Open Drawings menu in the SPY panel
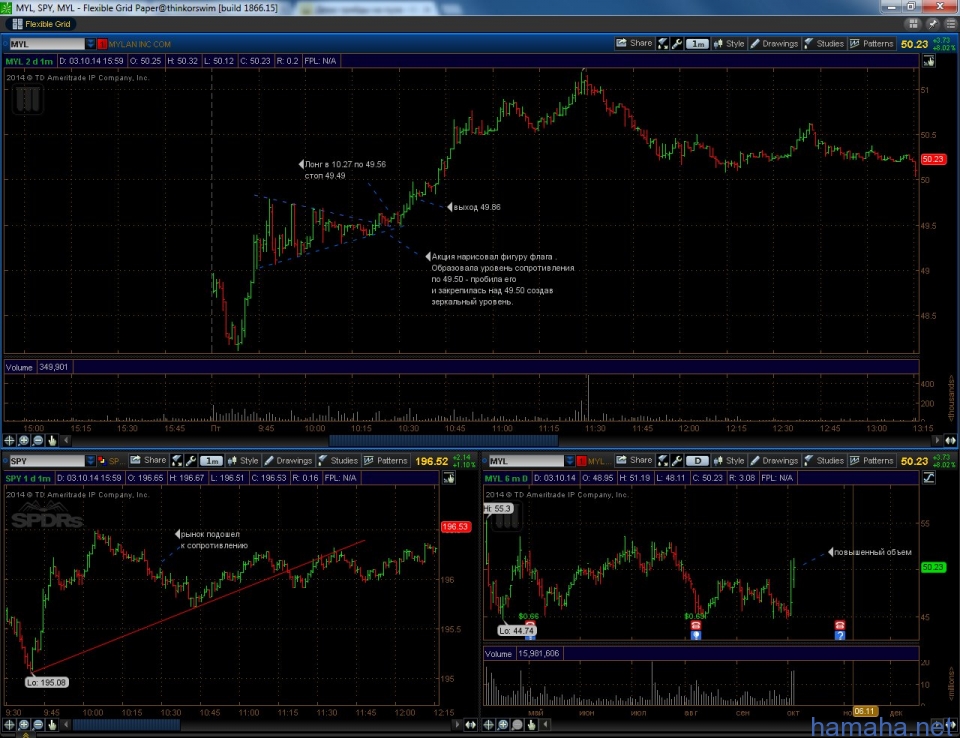 click(x=288, y=461)
